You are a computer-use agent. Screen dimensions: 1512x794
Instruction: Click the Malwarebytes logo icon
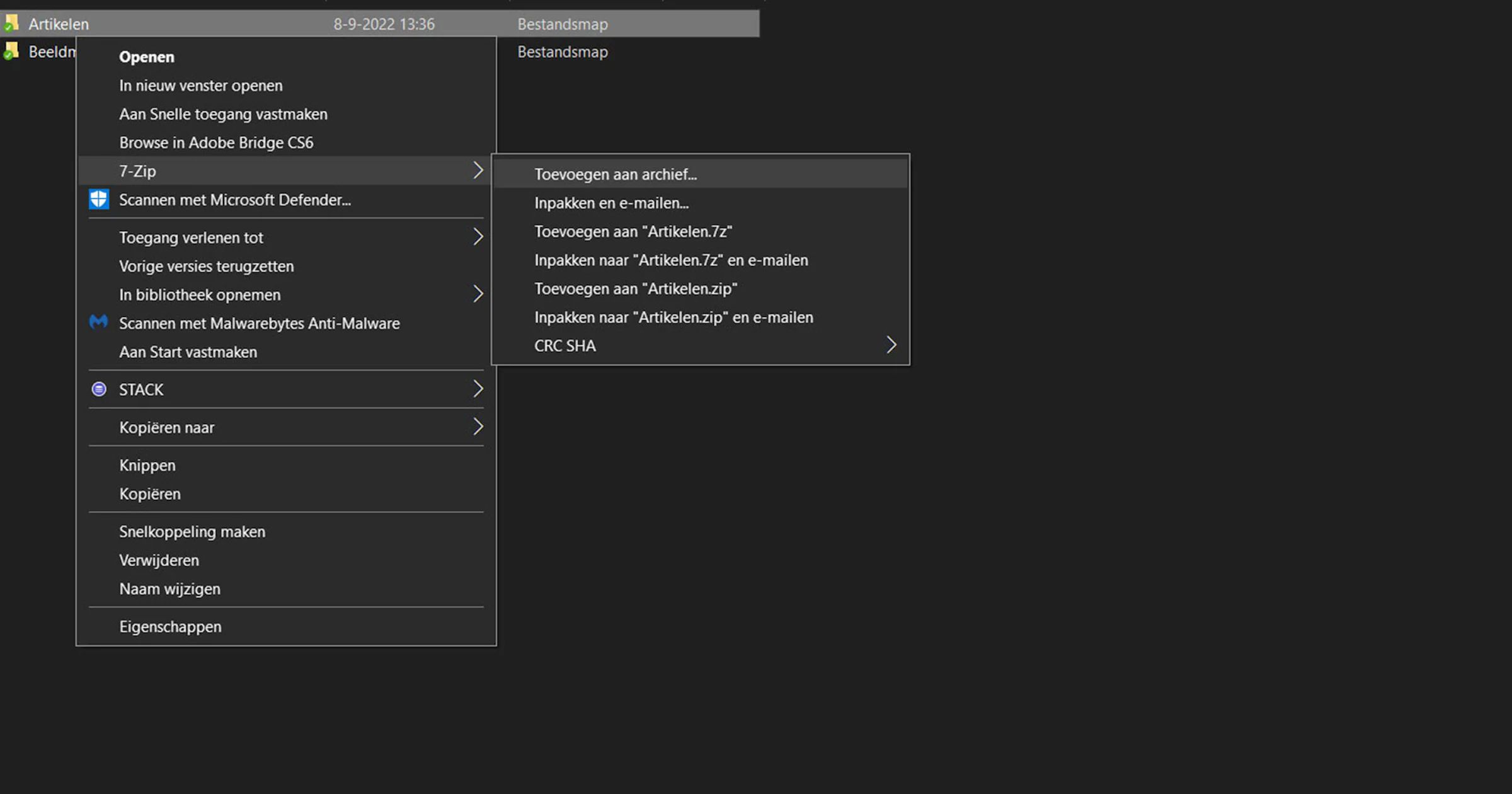(x=99, y=323)
